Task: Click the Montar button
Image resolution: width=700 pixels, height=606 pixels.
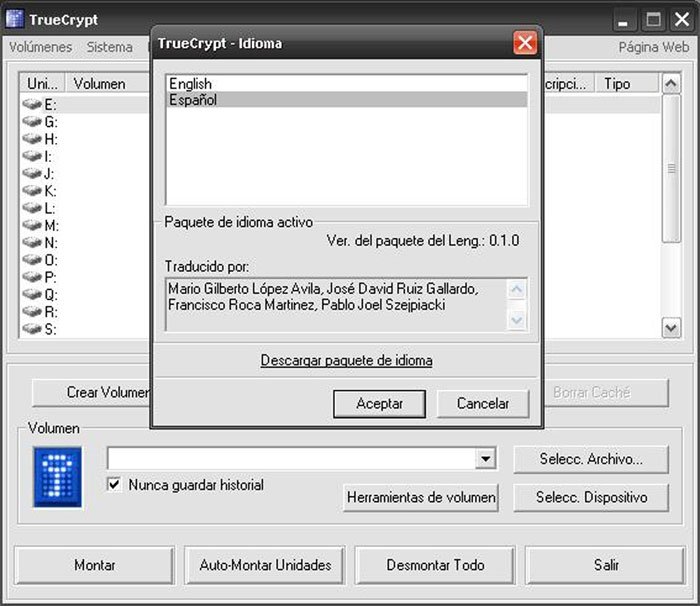Action: tap(95, 565)
